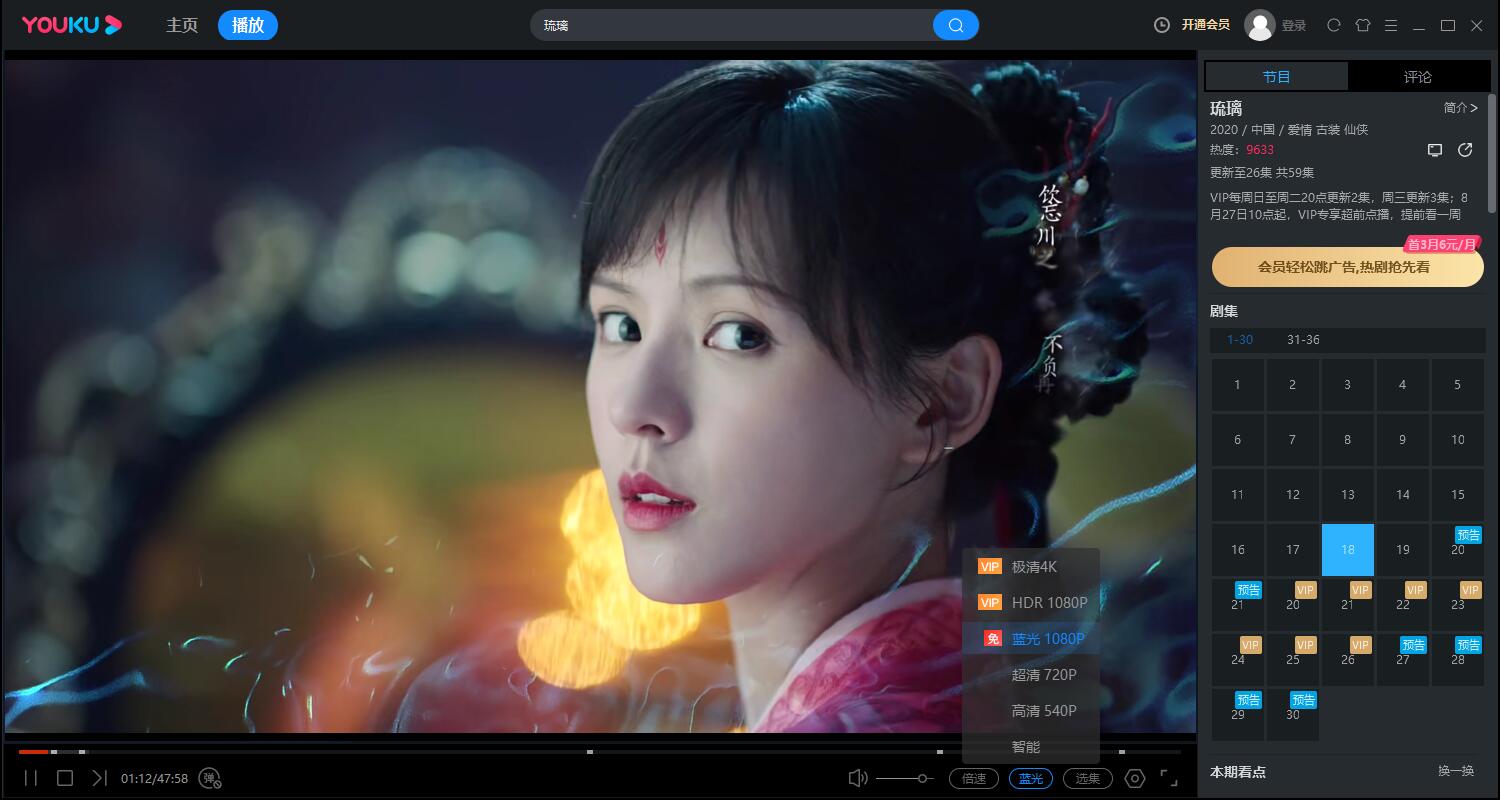The width and height of the screenshot is (1500, 800).
Task: Click the refresh icon in title bar
Action: click(x=1333, y=25)
